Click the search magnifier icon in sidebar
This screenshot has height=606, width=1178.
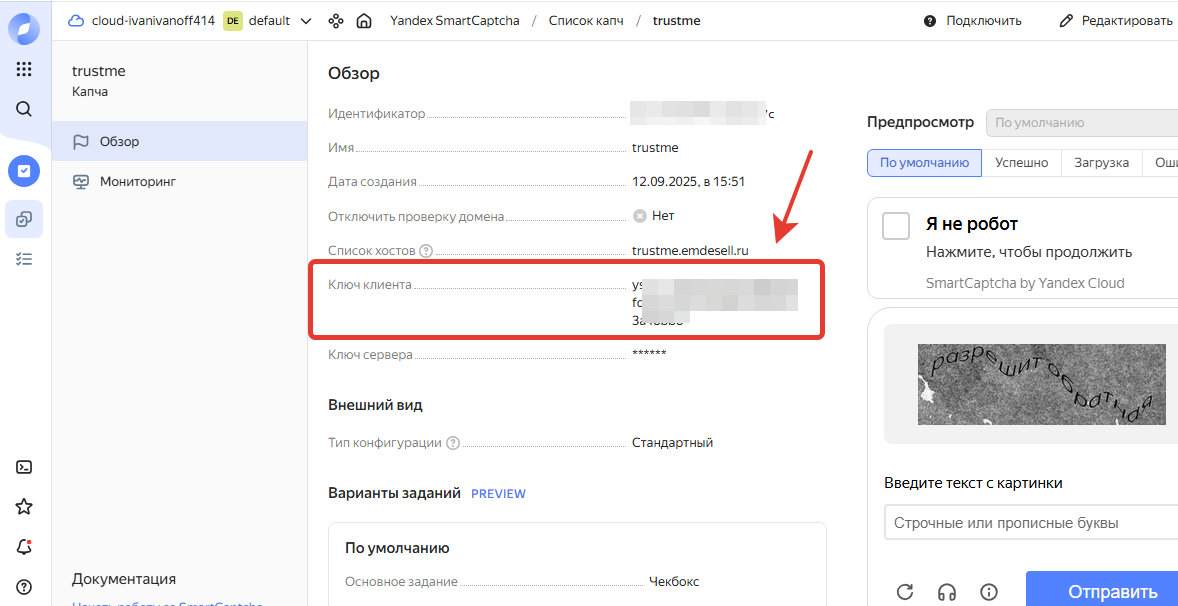[24, 109]
